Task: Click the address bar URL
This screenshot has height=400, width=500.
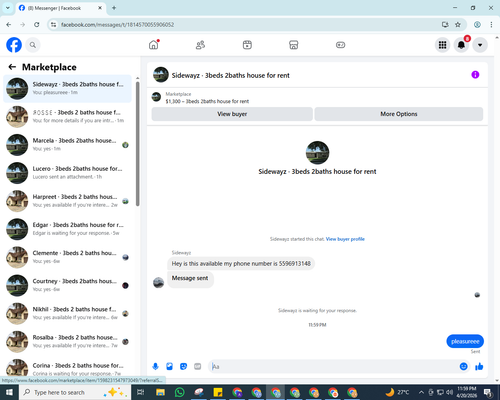Action: (117, 25)
